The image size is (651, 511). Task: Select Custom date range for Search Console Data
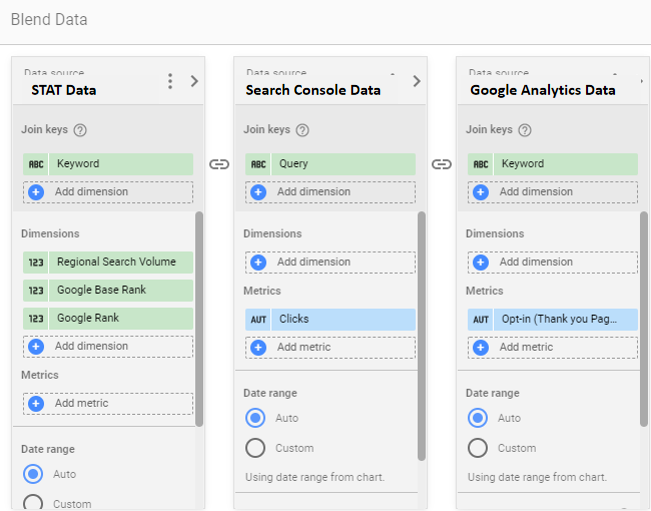point(255,448)
